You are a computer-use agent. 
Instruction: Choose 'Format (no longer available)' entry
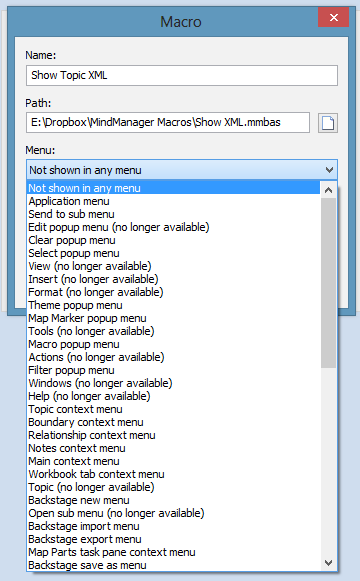(x=173, y=292)
